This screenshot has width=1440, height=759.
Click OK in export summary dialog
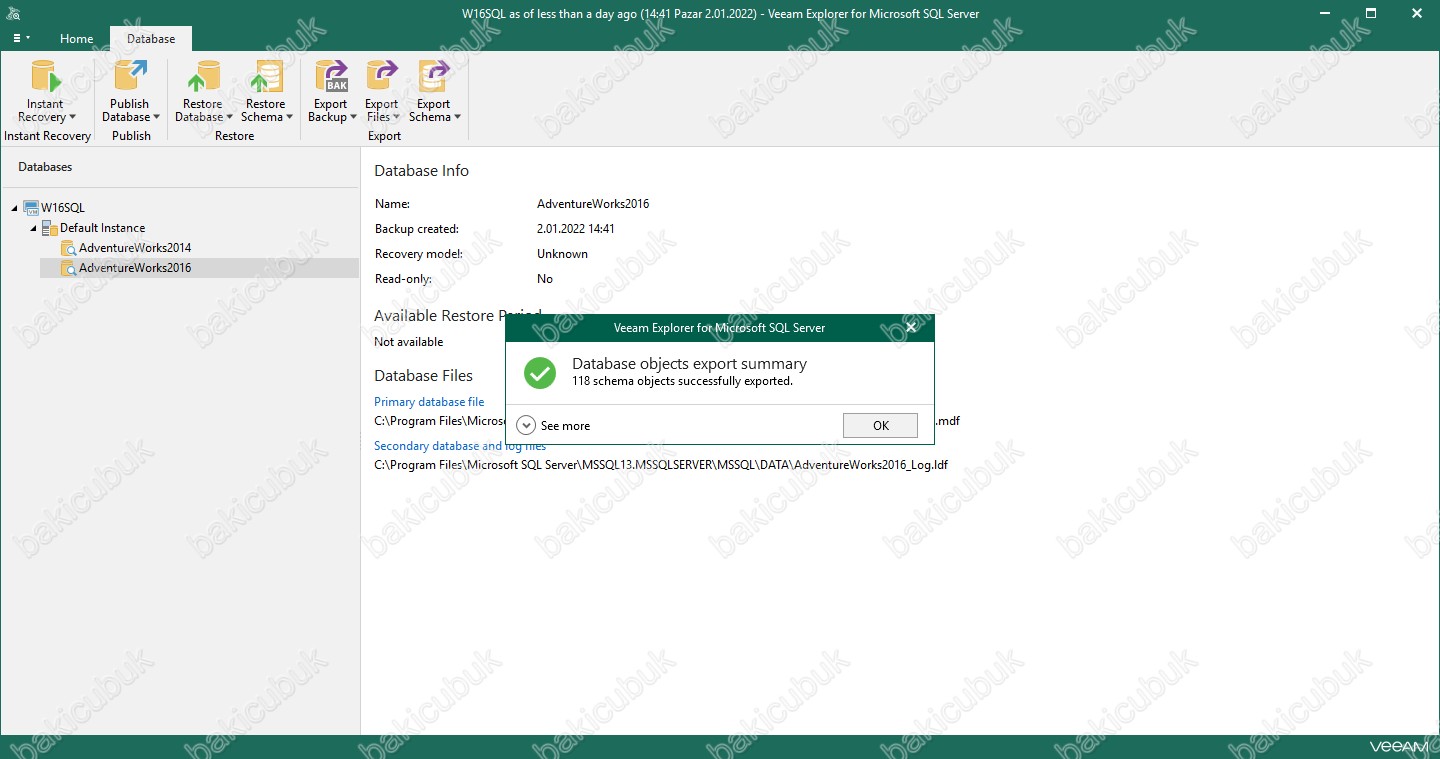pos(880,425)
